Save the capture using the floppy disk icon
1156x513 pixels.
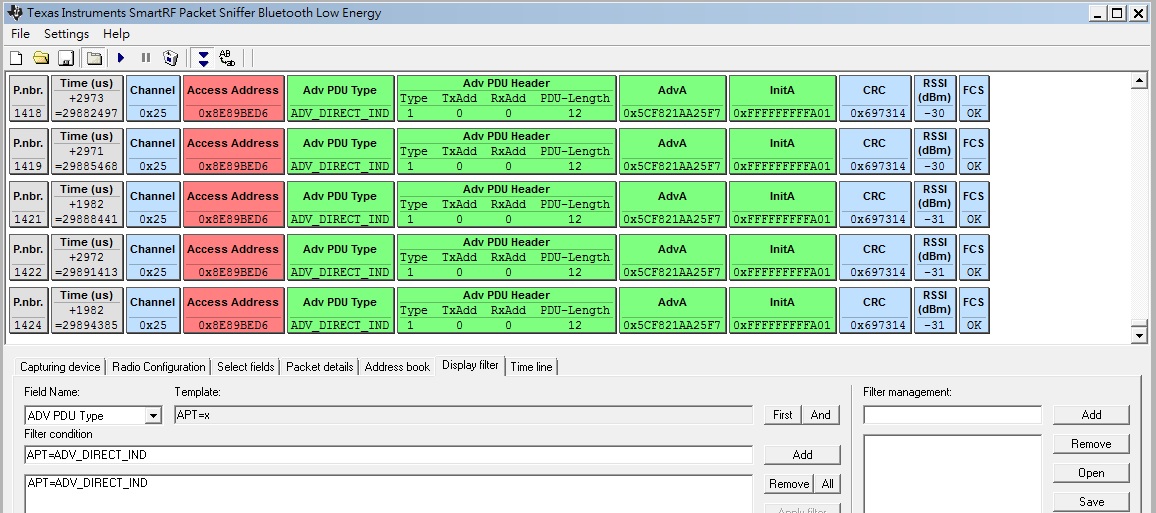point(66,57)
